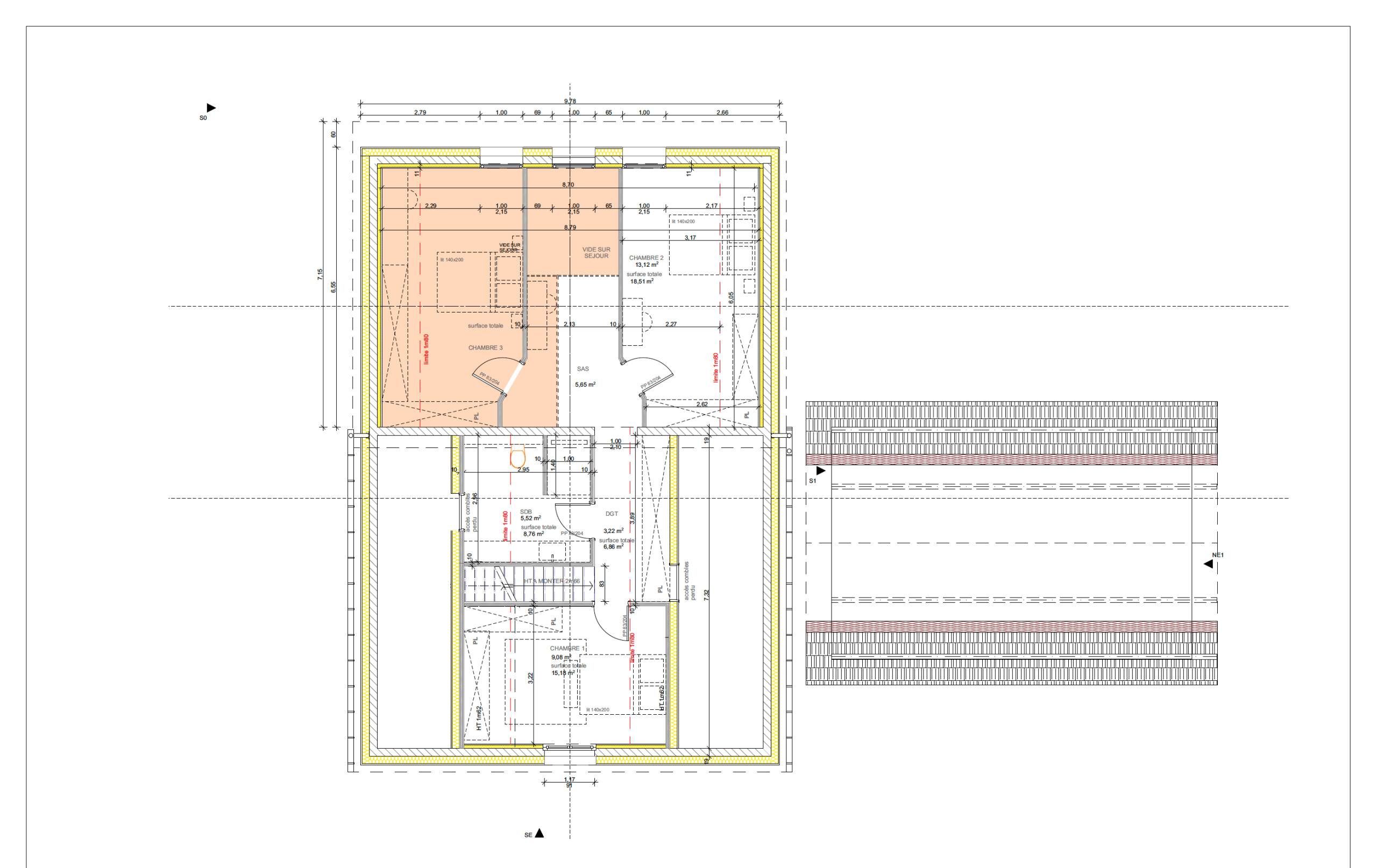Select the Chambre 2 dimension 3,17
The width and height of the screenshot is (1377, 868).
point(690,238)
